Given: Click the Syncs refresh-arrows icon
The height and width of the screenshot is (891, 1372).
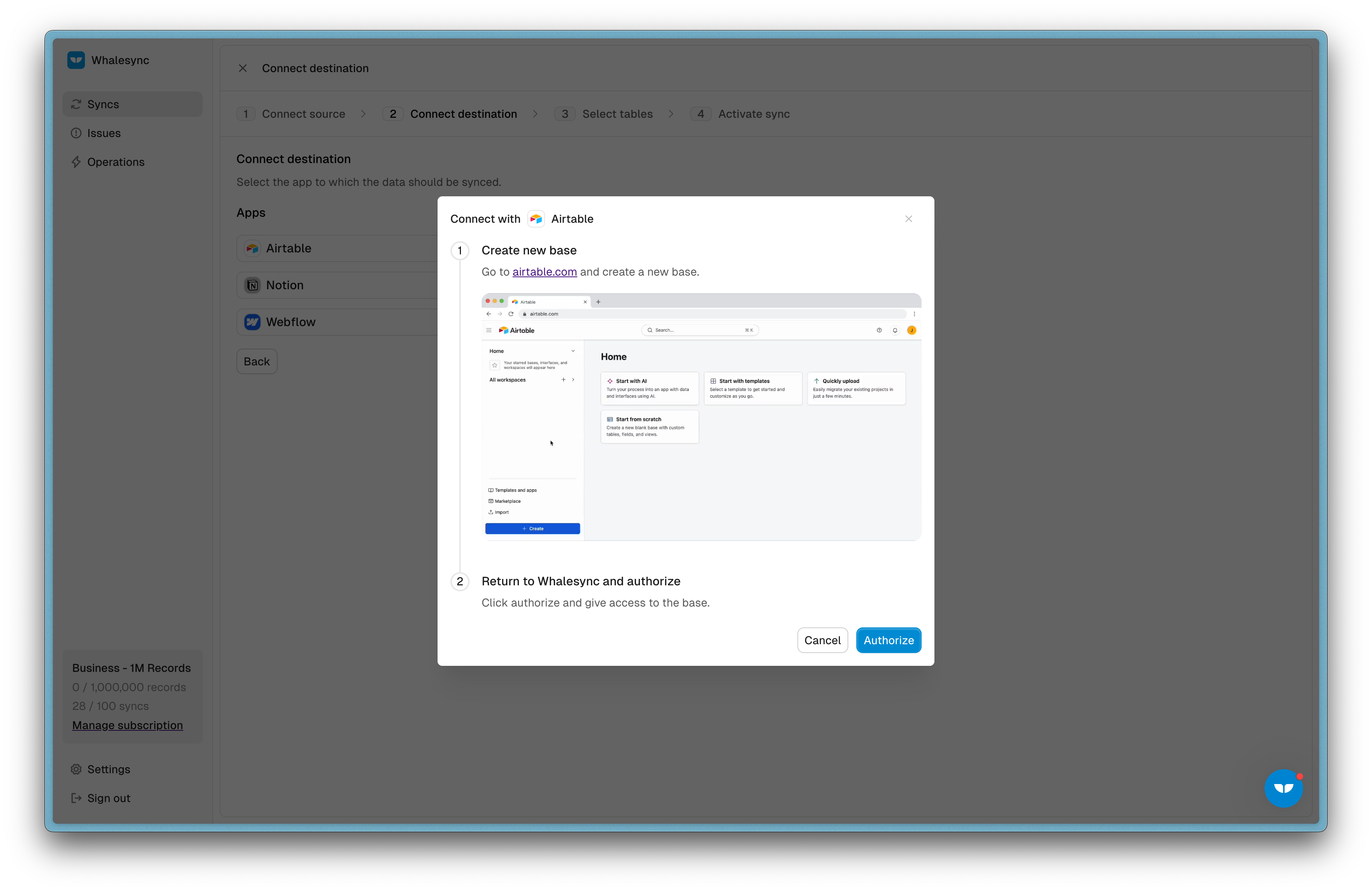Looking at the screenshot, I should click(x=76, y=104).
